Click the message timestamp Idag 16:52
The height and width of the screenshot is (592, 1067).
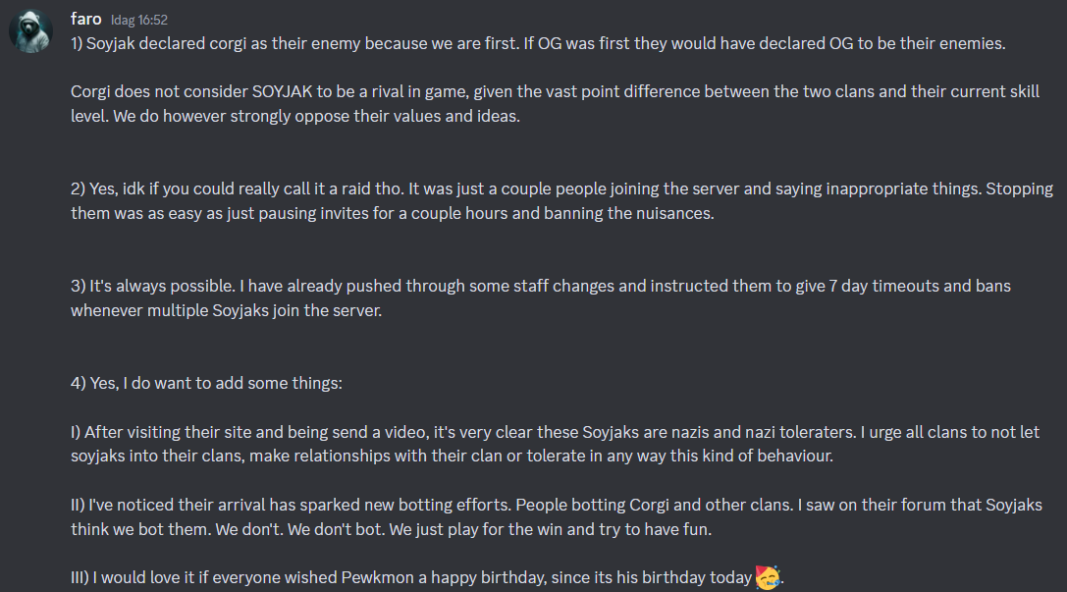(139, 20)
